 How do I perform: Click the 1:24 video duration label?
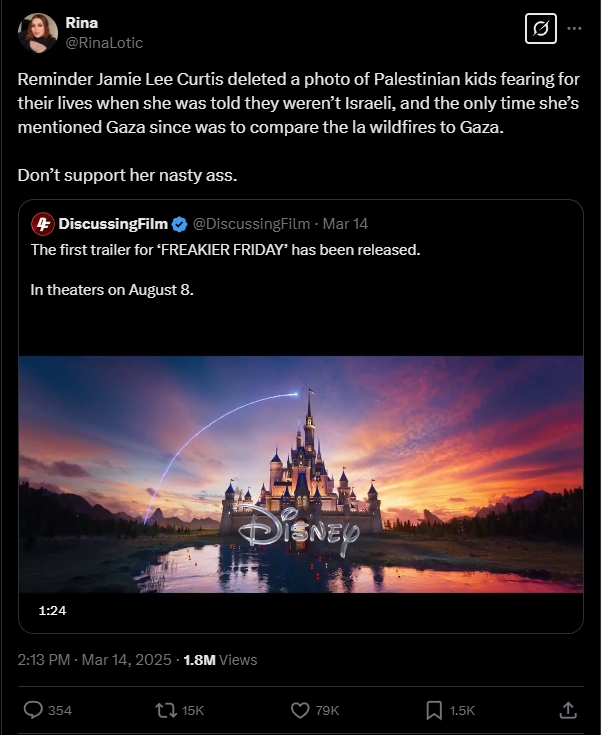pos(53,610)
